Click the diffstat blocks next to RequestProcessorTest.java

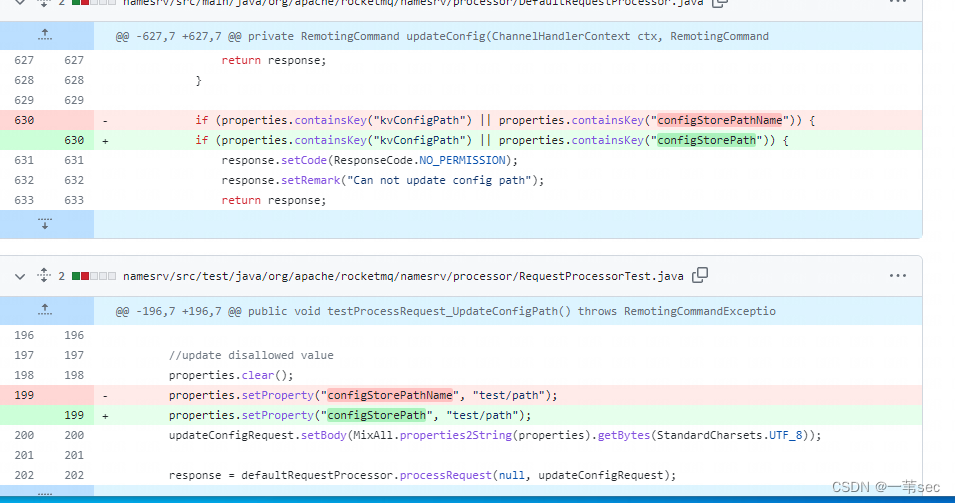pyautogui.click(x=94, y=276)
